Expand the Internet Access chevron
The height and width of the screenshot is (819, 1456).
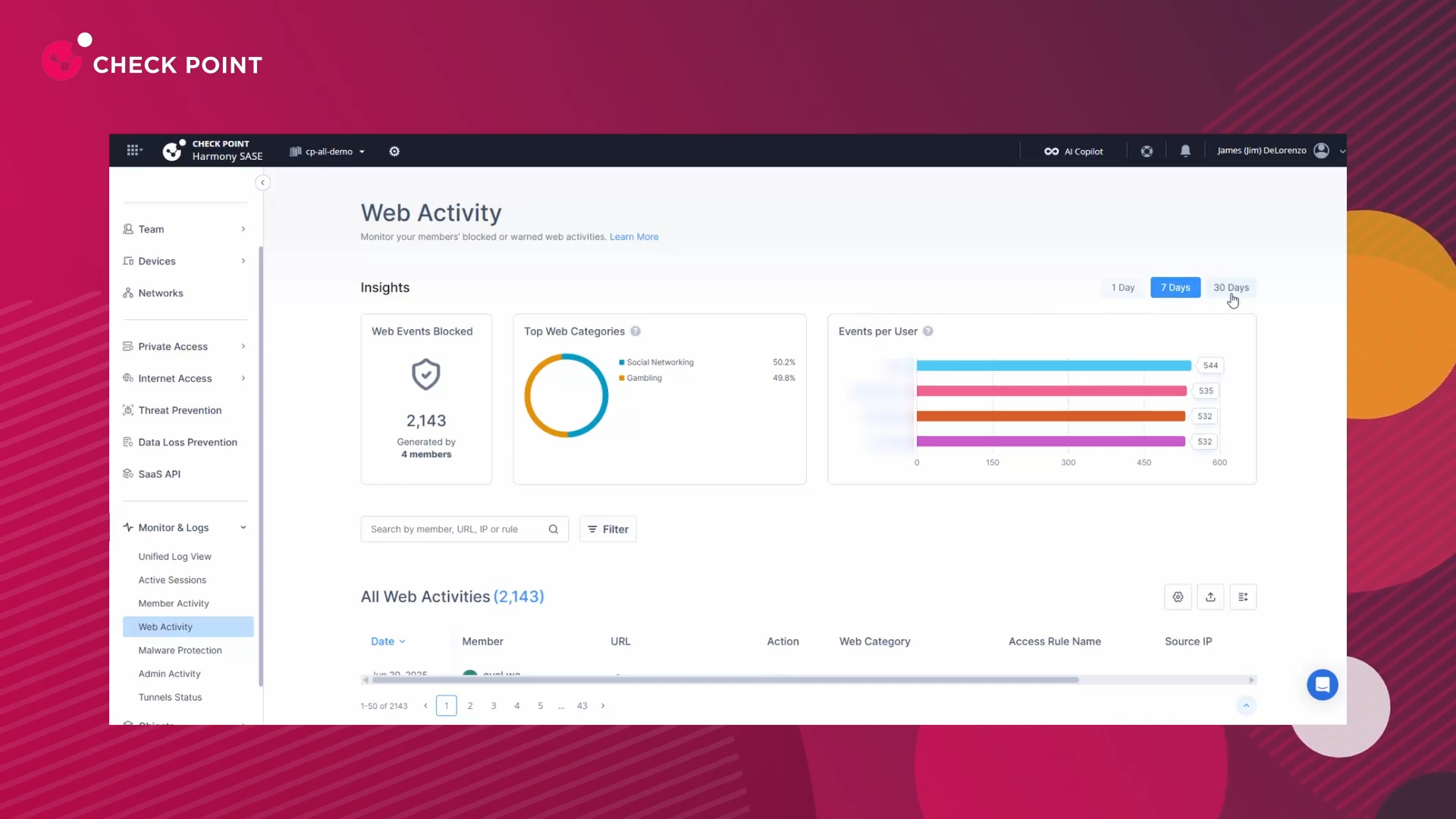click(243, 378)
